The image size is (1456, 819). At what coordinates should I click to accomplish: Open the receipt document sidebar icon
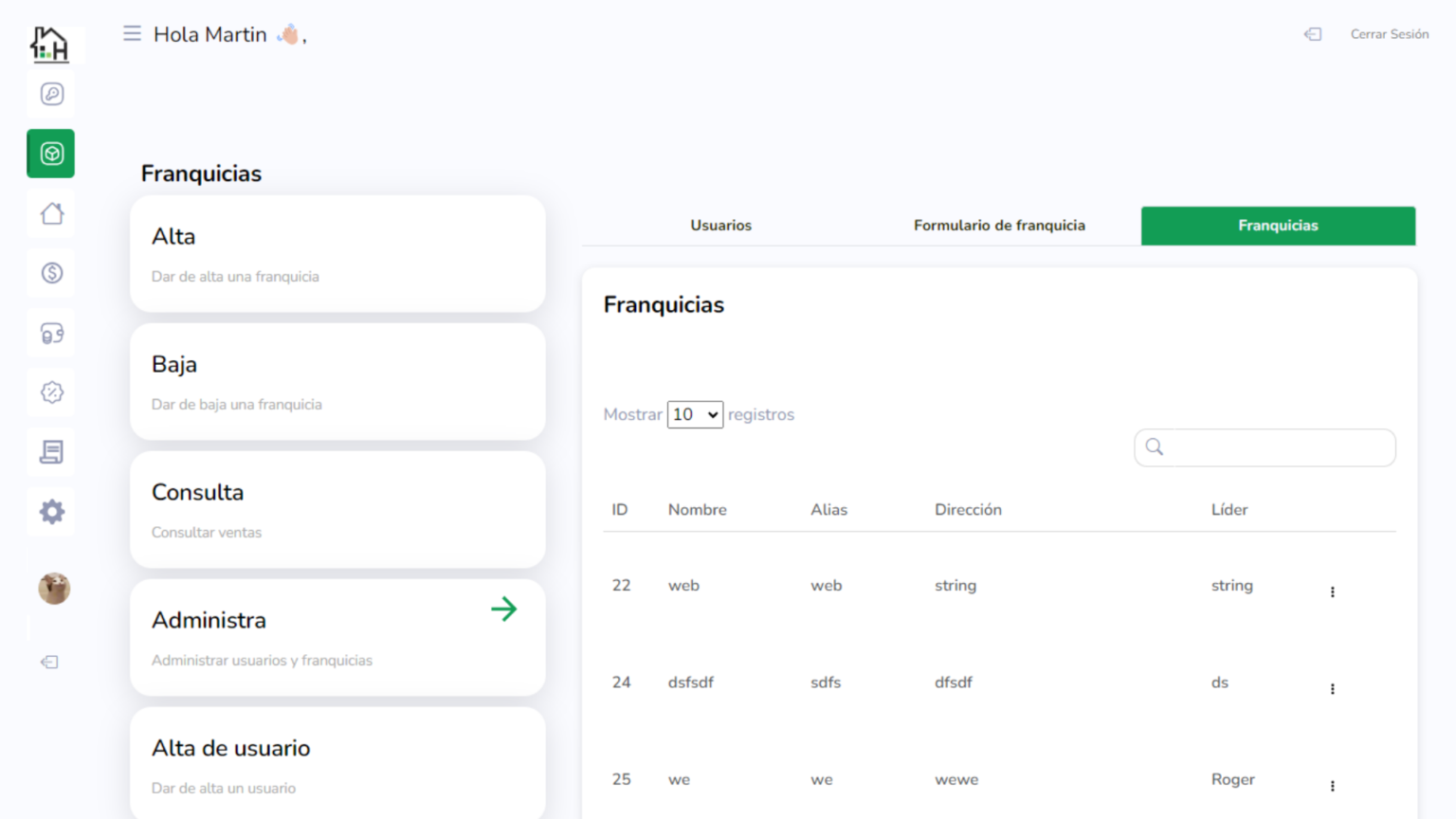52,452
